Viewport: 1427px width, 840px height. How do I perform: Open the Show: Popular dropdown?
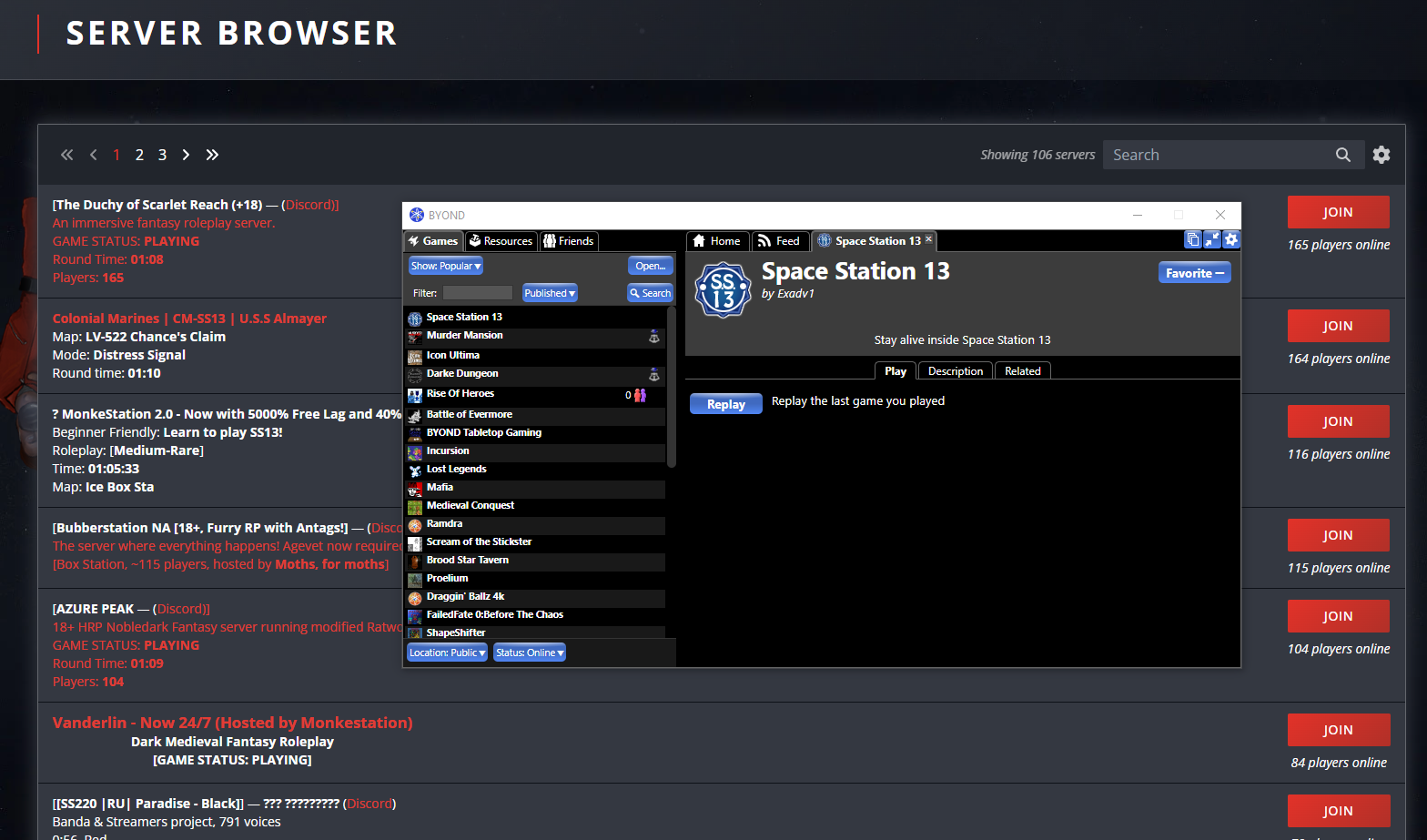[446, 266]
